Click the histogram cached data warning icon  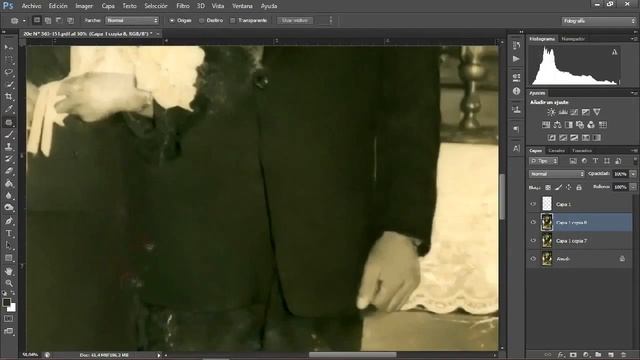(x=614, y=52)
